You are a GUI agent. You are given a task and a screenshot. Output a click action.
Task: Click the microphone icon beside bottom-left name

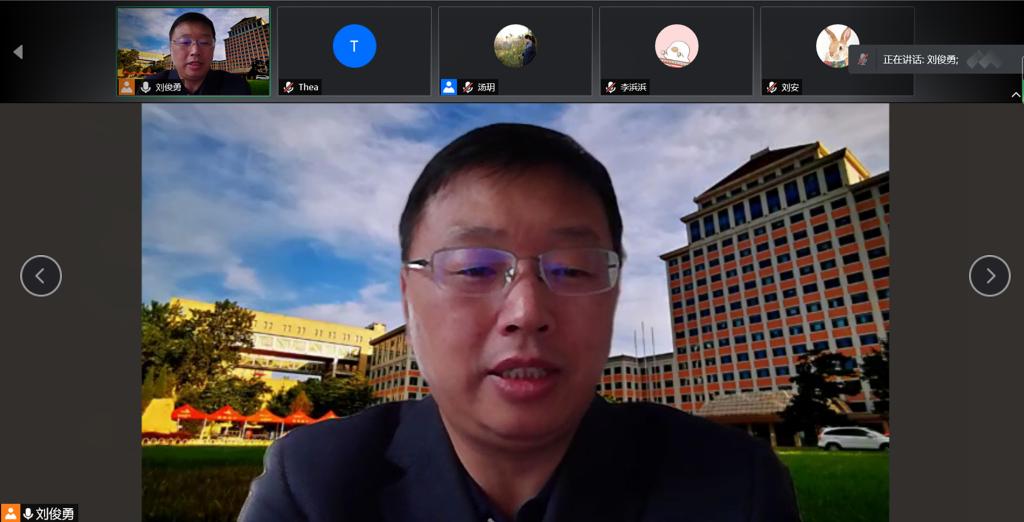28,513
